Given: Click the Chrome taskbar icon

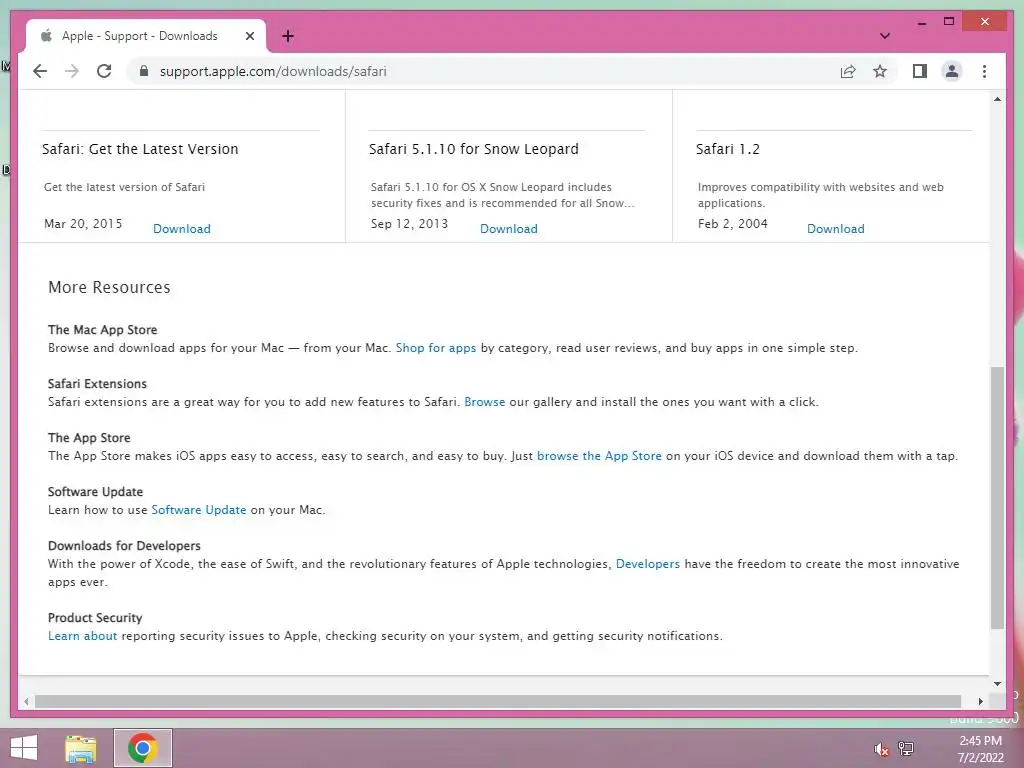Looking at the screenshot, I should click(x=142, y=748).
